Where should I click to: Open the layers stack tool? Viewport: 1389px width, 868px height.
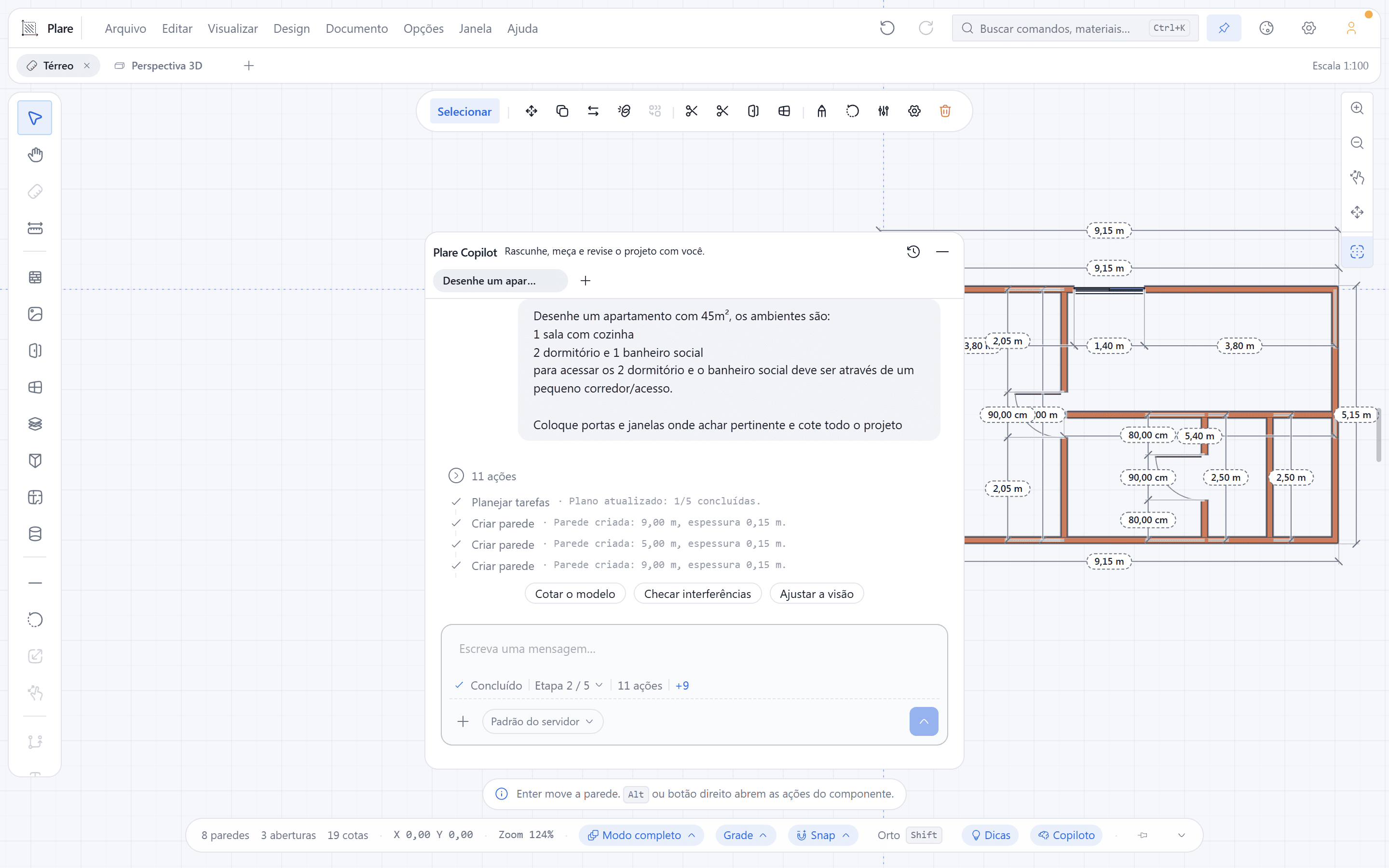(35, 424)
